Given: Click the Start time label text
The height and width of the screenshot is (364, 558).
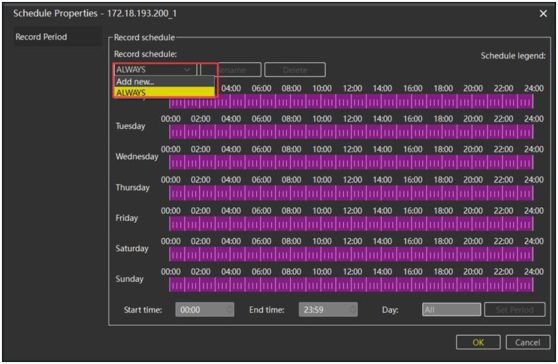Looking at the screenshot, I should 143,310.
